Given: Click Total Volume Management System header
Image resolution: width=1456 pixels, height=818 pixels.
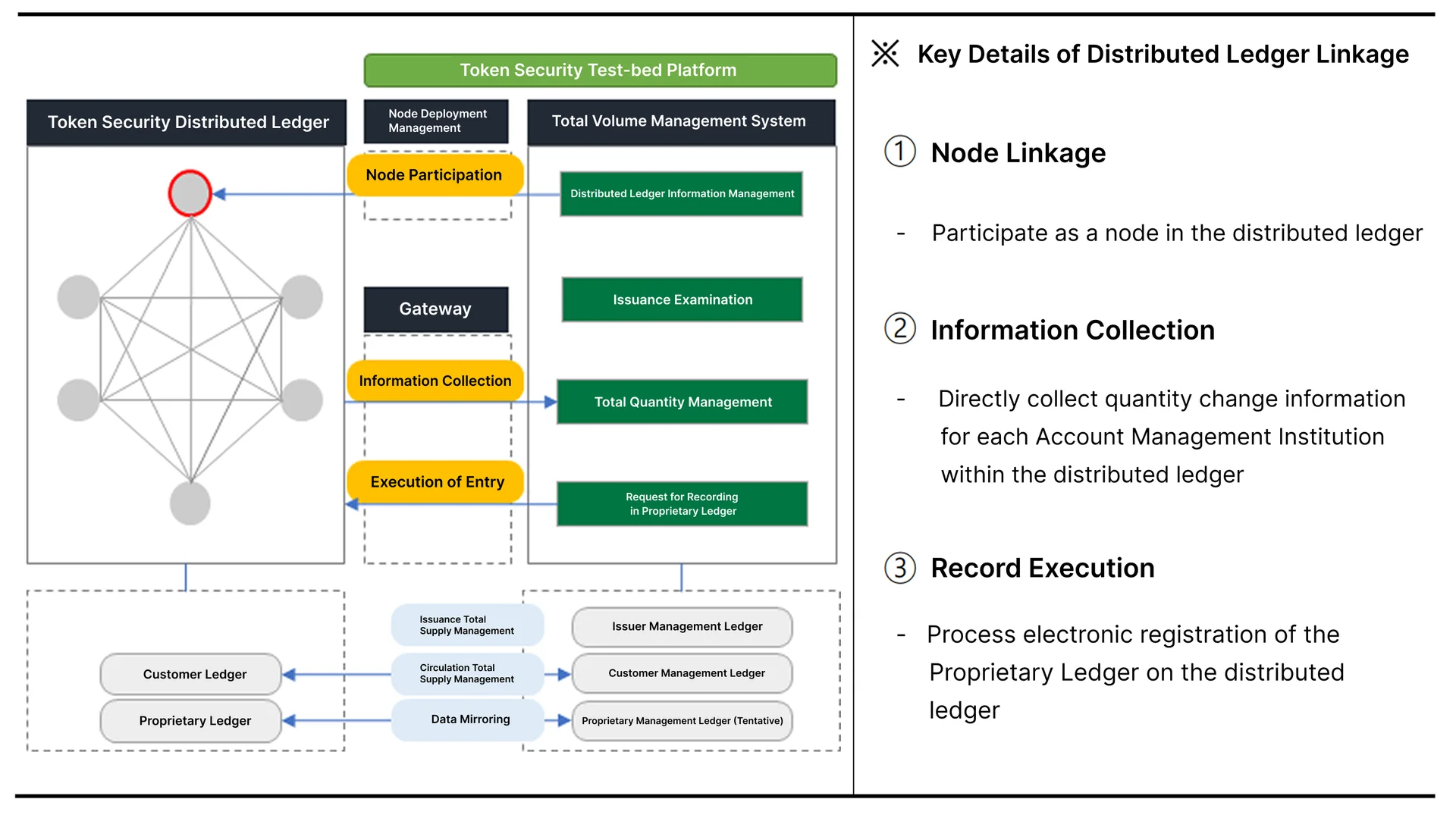Looking at the screenshot, I should [681, 122].
